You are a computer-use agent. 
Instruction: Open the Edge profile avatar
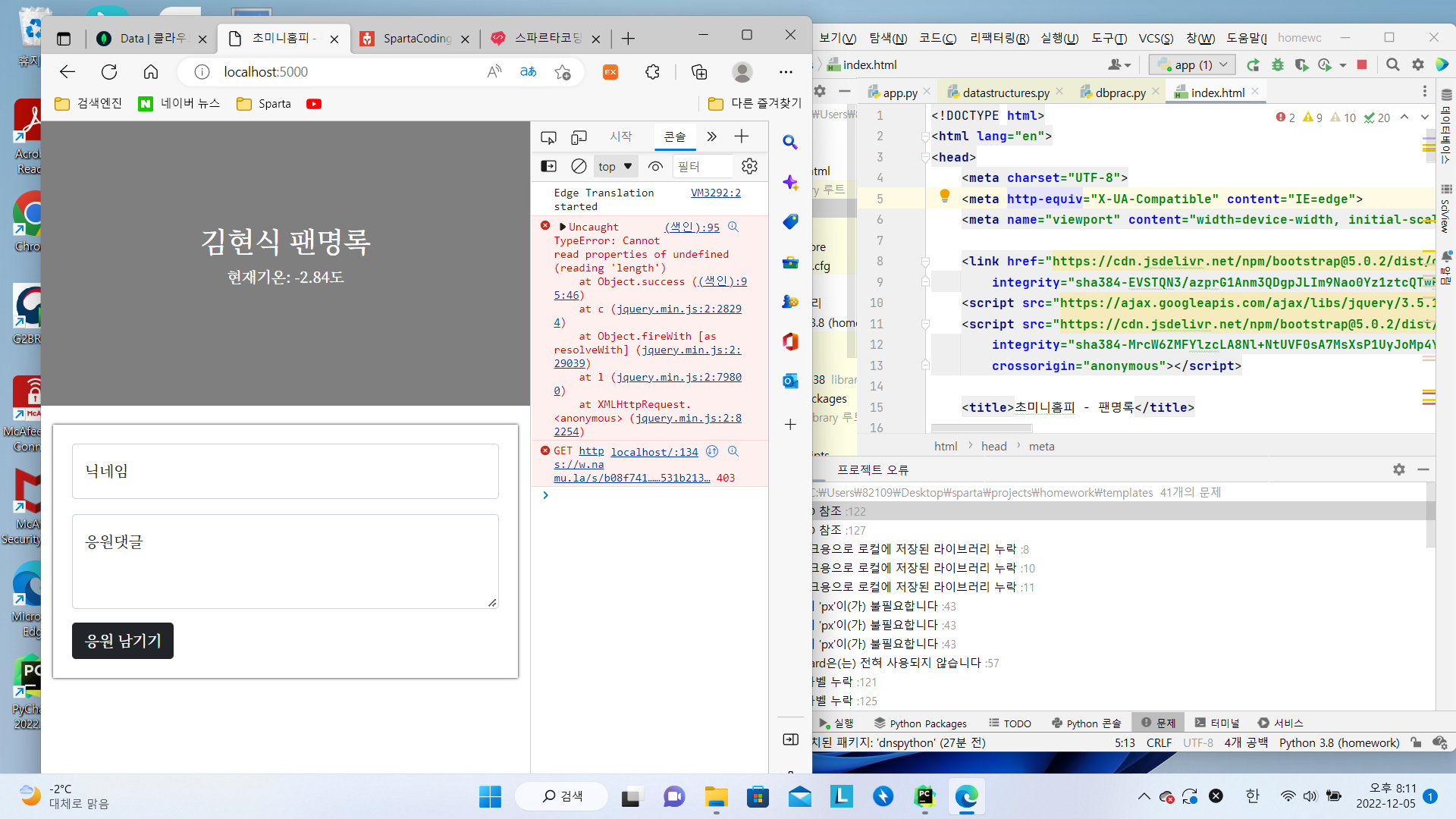pos(742,72)
